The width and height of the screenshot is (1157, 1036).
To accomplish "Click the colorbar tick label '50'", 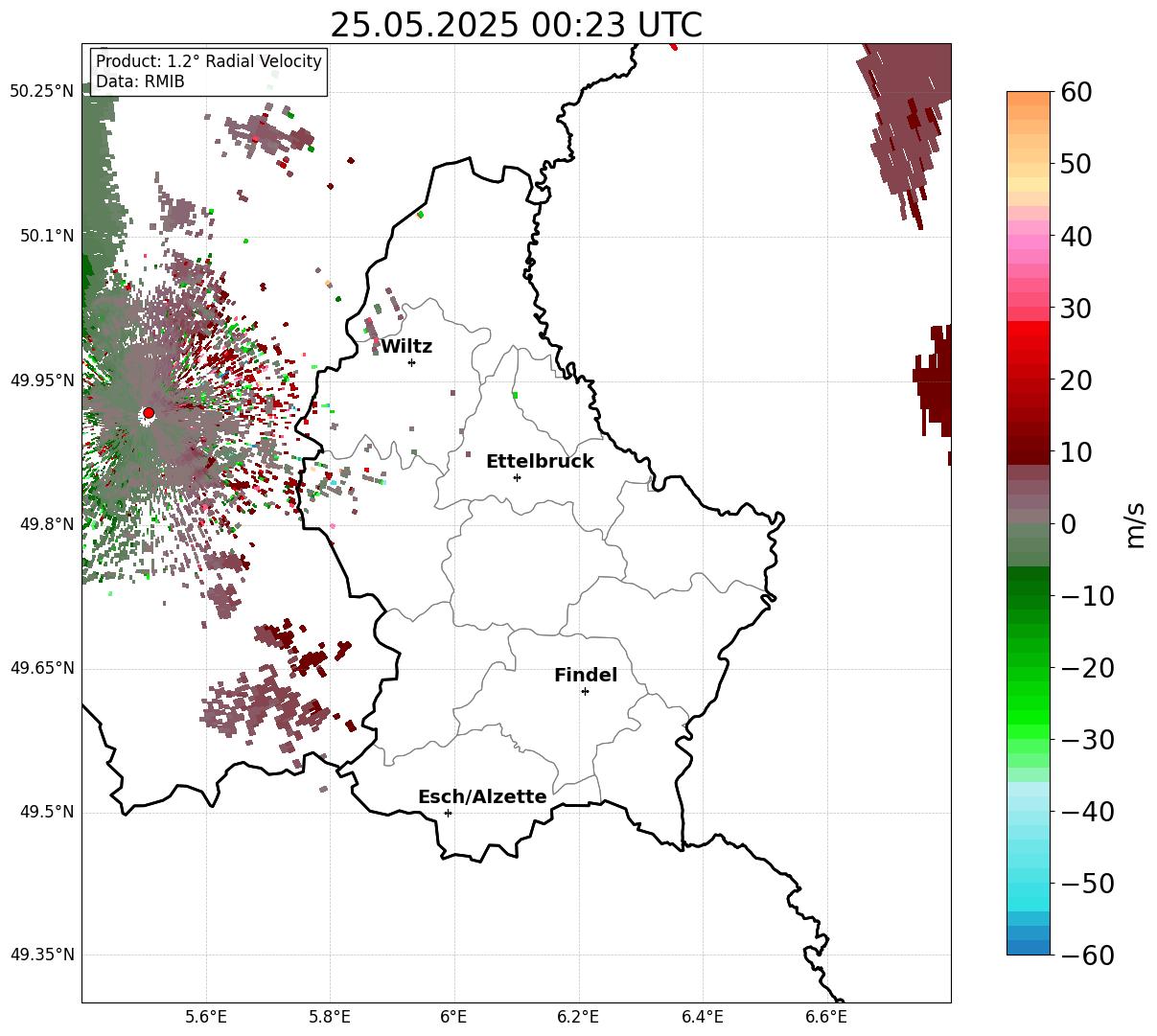I will 1076,164.
